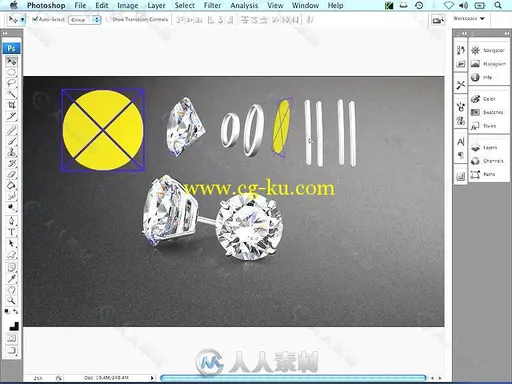Viewport: 512px width, 384px height.
Task: Select the Elliptical Marquee tool
Action: [x=11, y=72]
